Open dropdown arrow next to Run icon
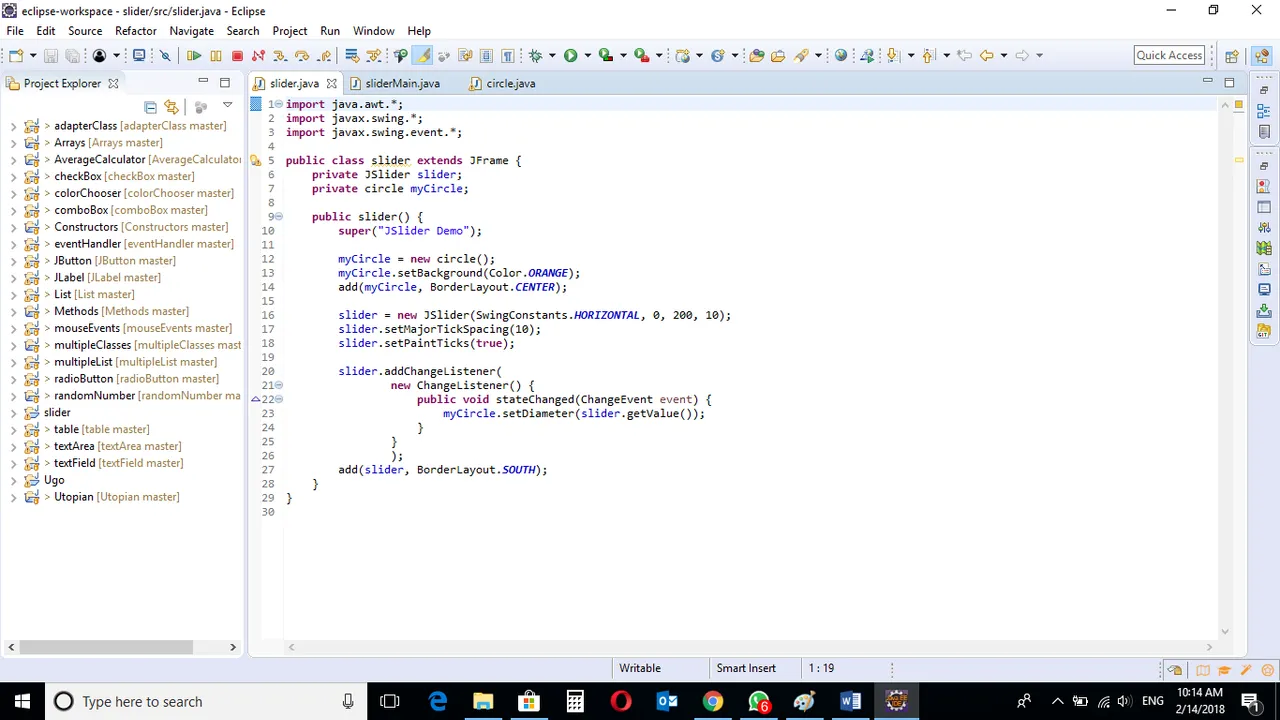The width and height of the screenshot is (1280, 720). 587,56
